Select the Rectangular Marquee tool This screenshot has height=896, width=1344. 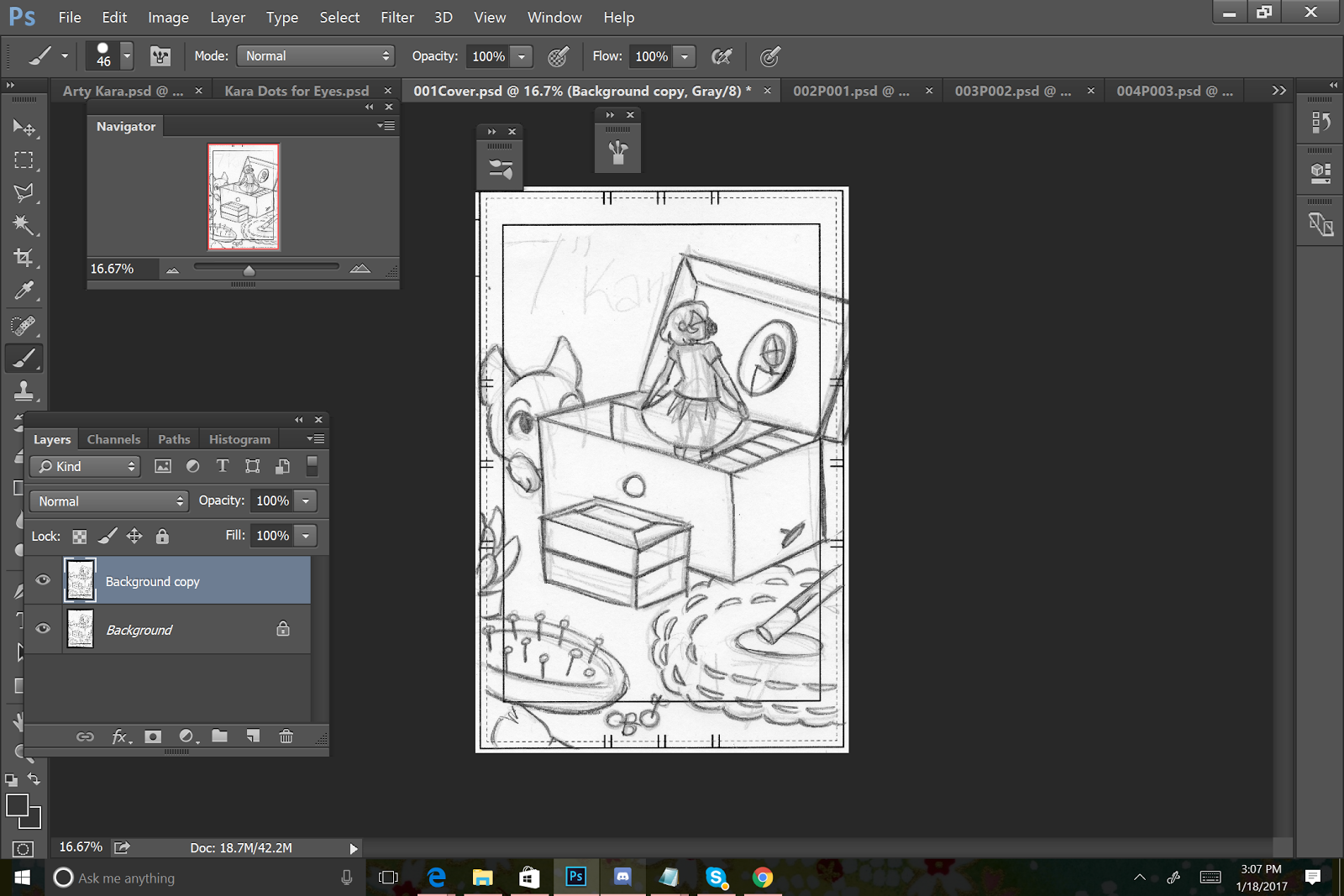24,160
